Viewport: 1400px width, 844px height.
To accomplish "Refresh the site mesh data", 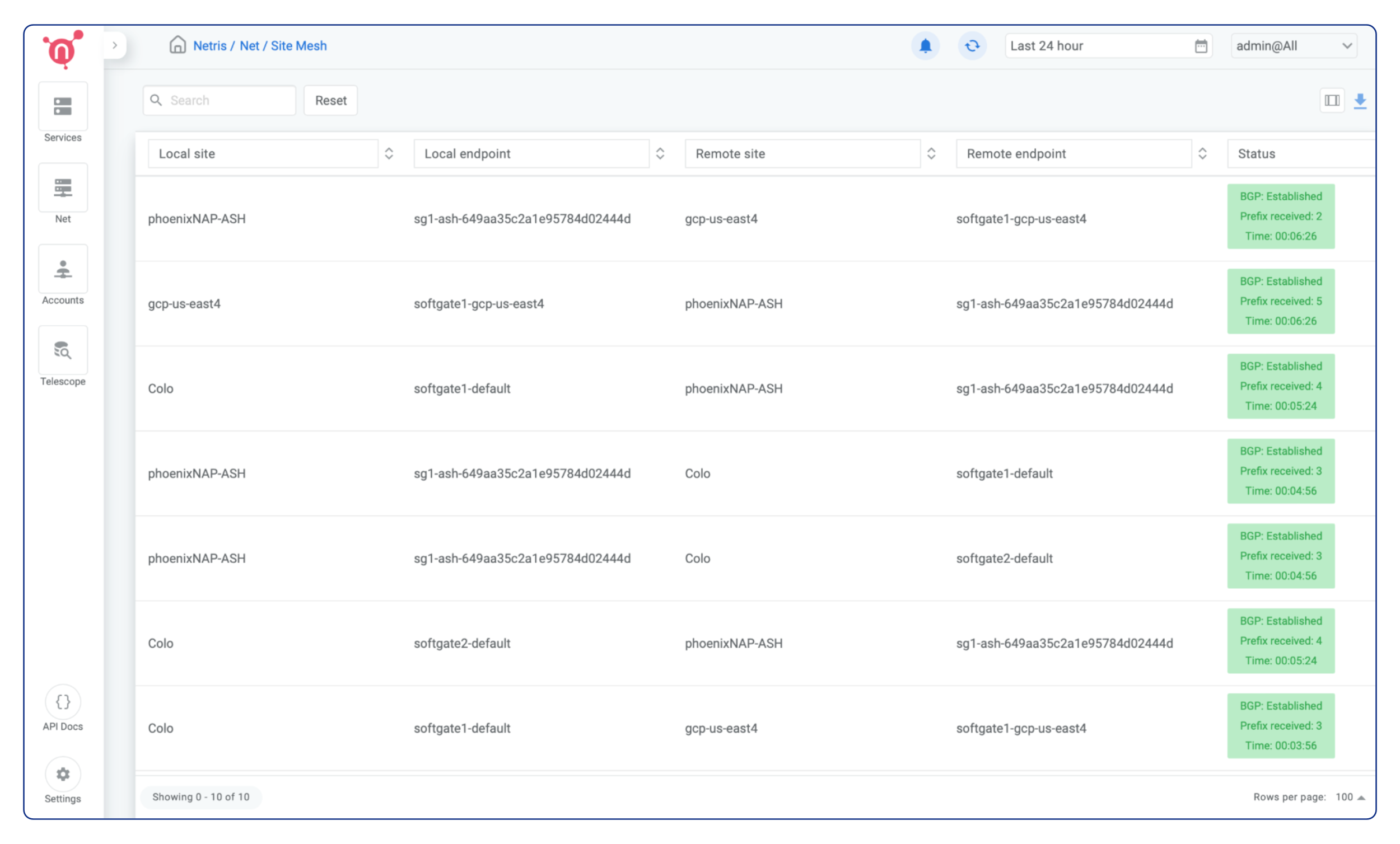I will pyautogui.click(x=972, y=46).
